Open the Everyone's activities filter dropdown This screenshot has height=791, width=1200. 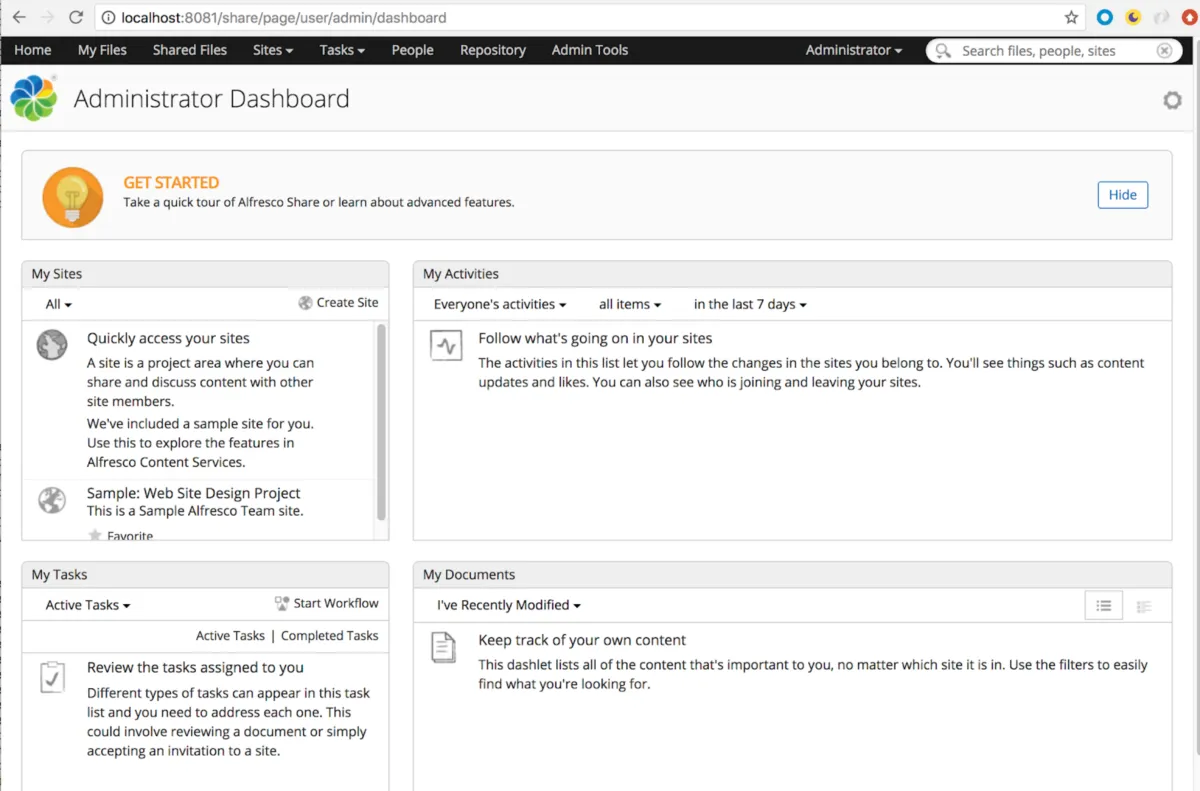pos(500,304)
